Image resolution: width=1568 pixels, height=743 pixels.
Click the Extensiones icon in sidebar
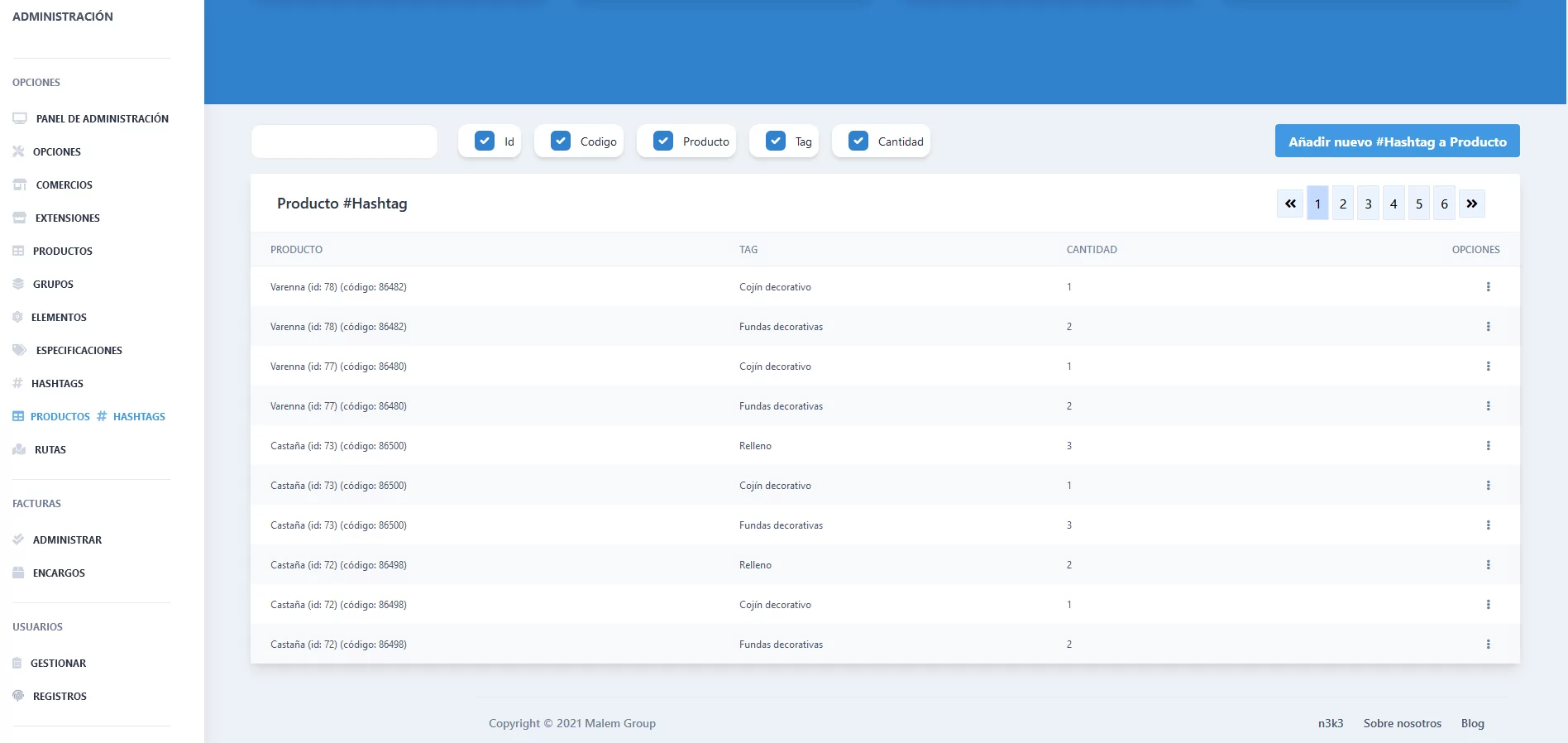pos(20,218)
